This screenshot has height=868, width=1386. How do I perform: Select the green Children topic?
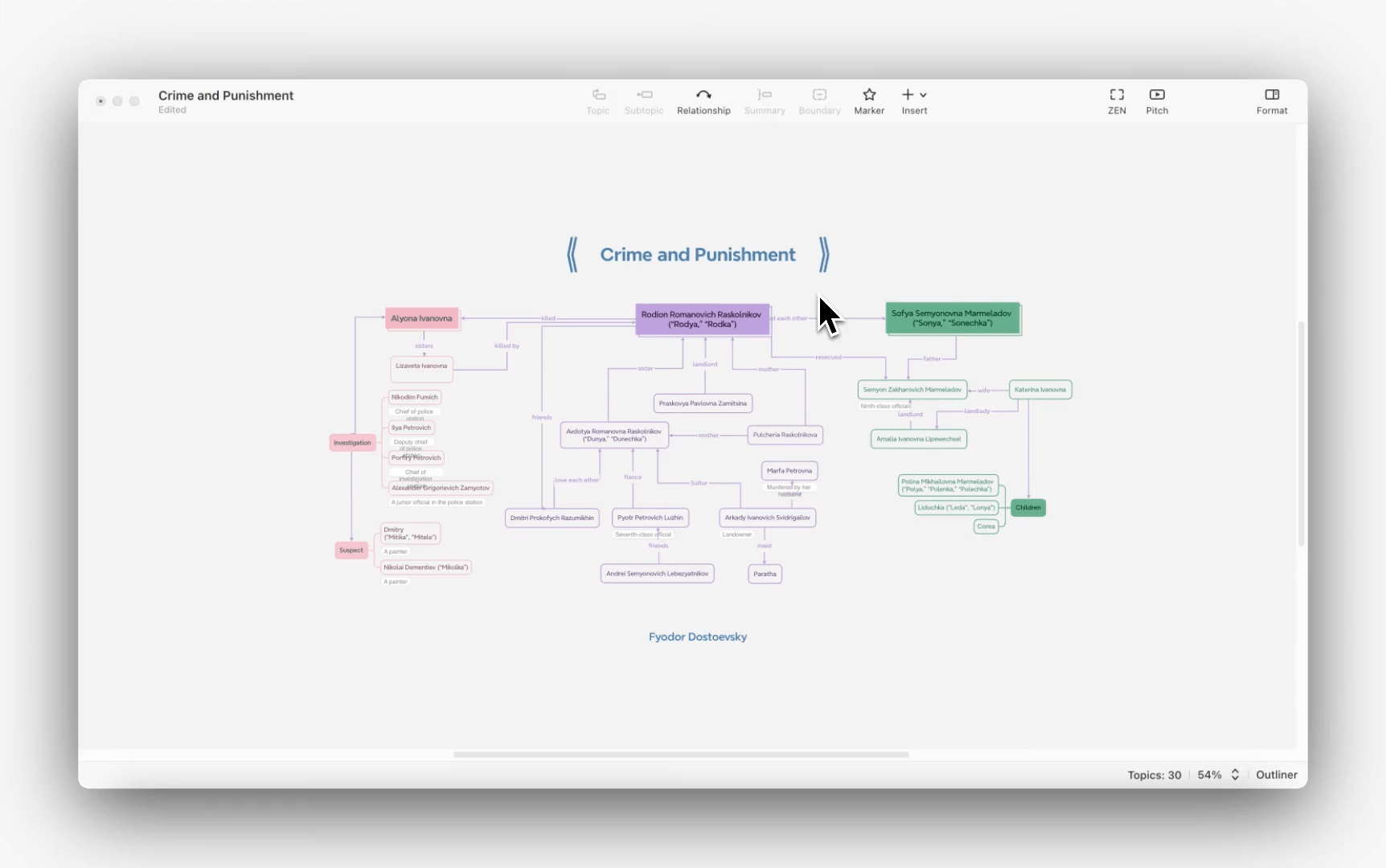click(x=1028, y=508)
